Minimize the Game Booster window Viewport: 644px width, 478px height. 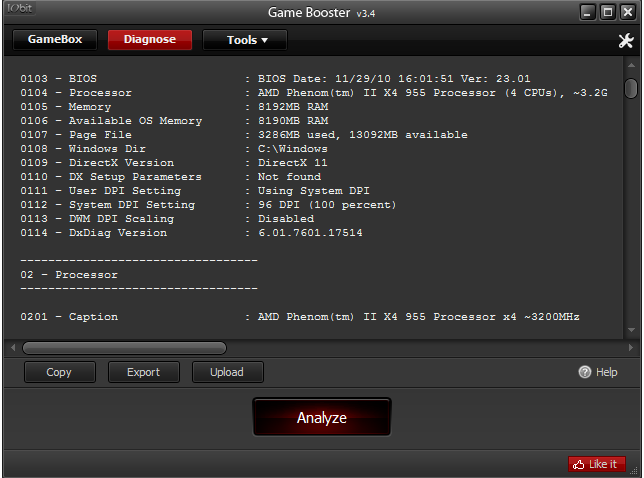point(587,12)
